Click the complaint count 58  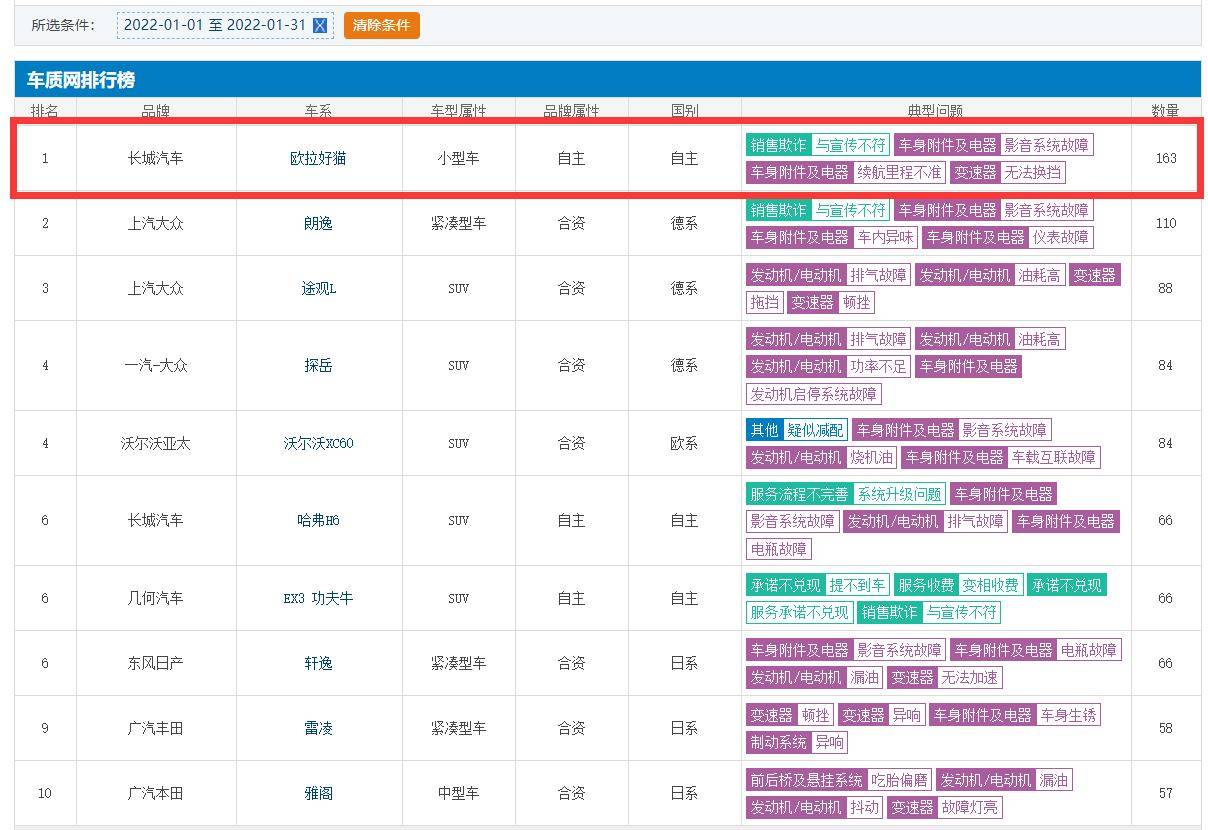(x=1165, y=728)
